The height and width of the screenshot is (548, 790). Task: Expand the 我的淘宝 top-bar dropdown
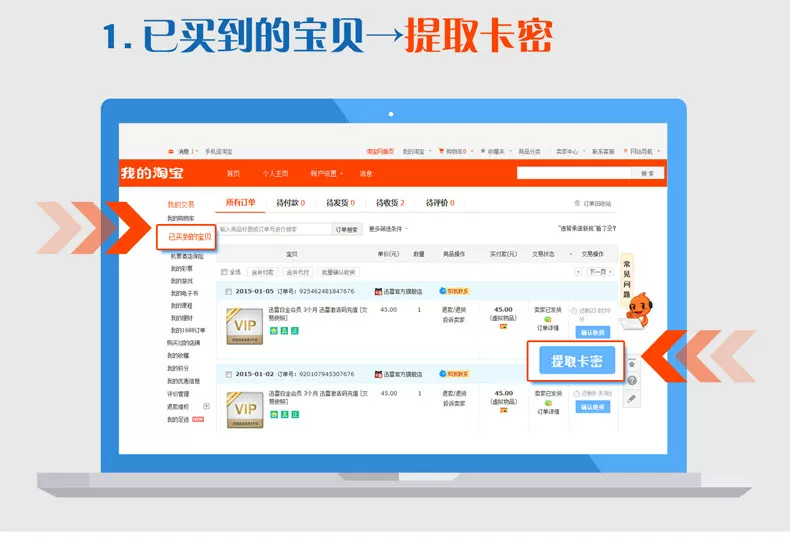click(x=417, y=152)
